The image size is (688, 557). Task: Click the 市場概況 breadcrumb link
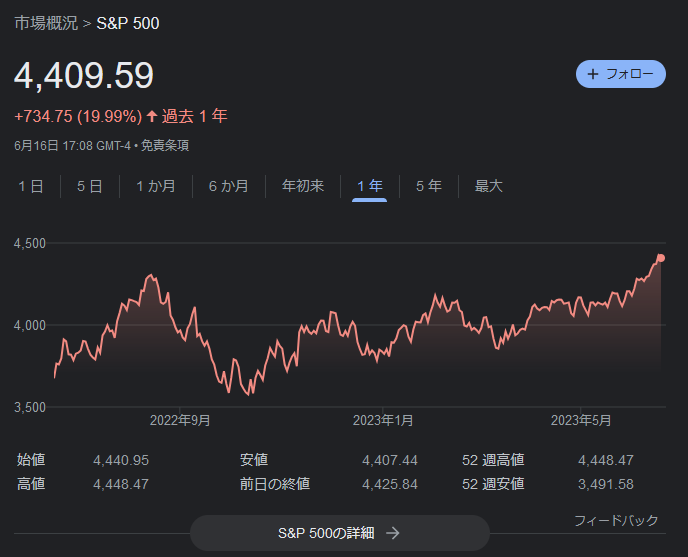click(46, 23)
